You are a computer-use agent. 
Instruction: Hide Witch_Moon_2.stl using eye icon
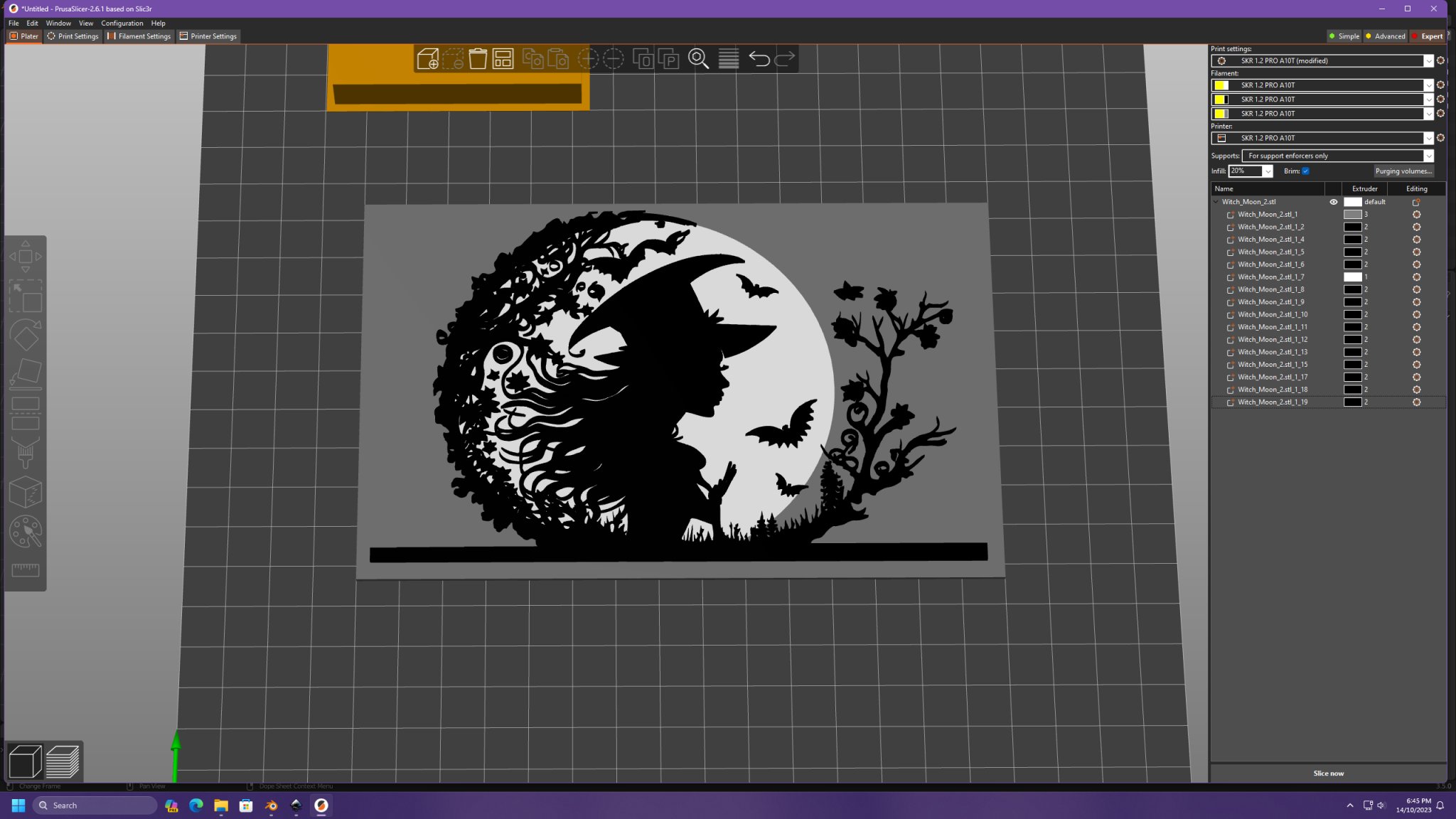click(x=1333, y=202)
